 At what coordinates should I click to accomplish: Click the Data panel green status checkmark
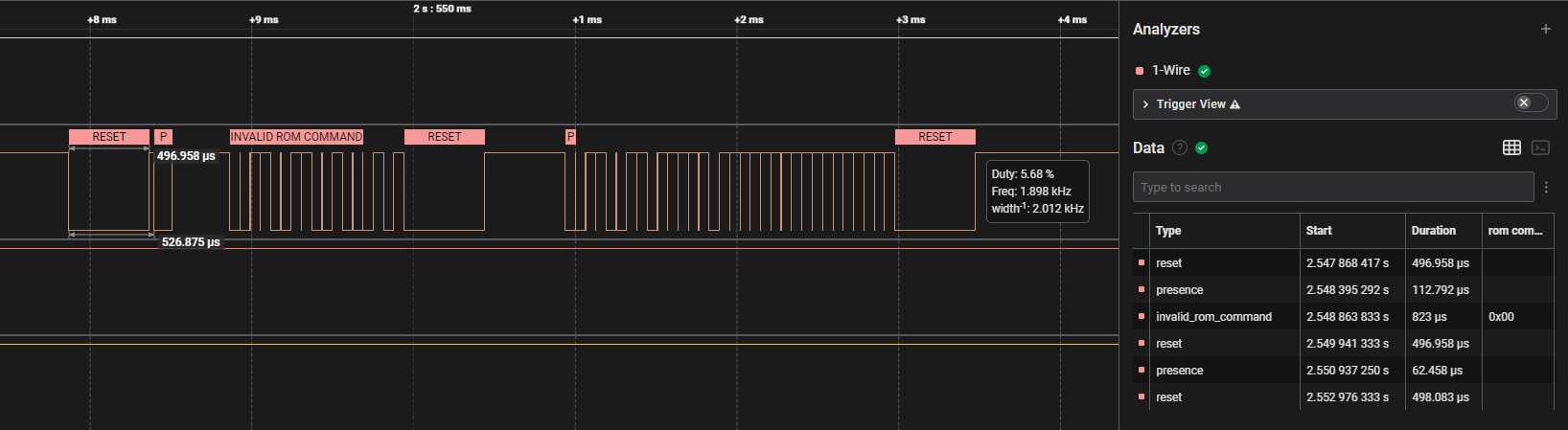click(x=1202, y=147)
